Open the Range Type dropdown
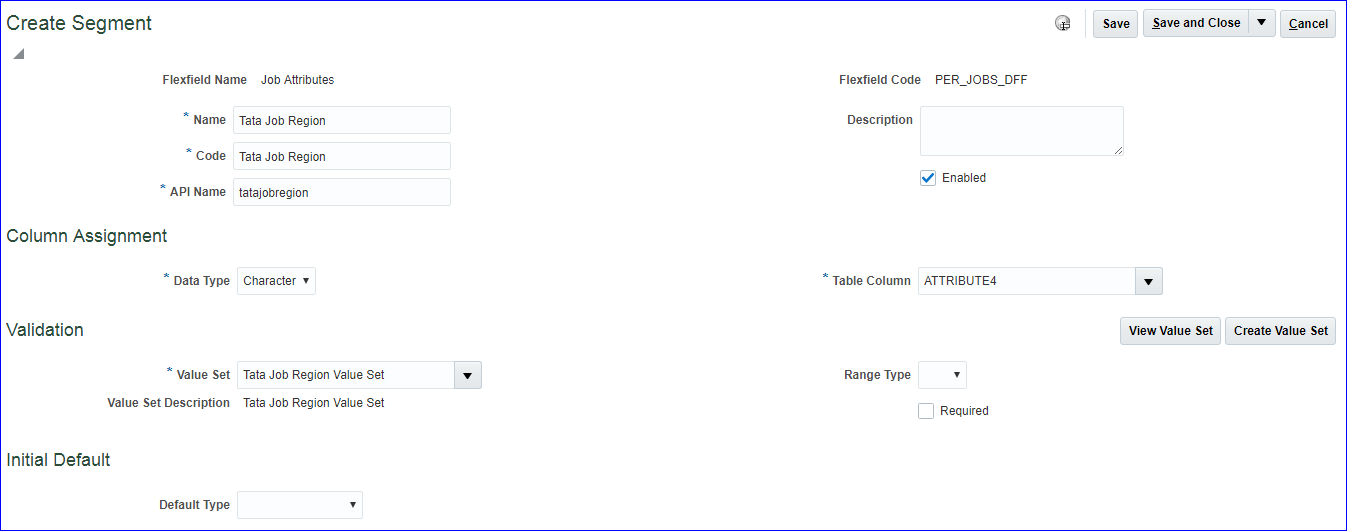Screen dimensions: 1347x531 (x=942, y=375)
